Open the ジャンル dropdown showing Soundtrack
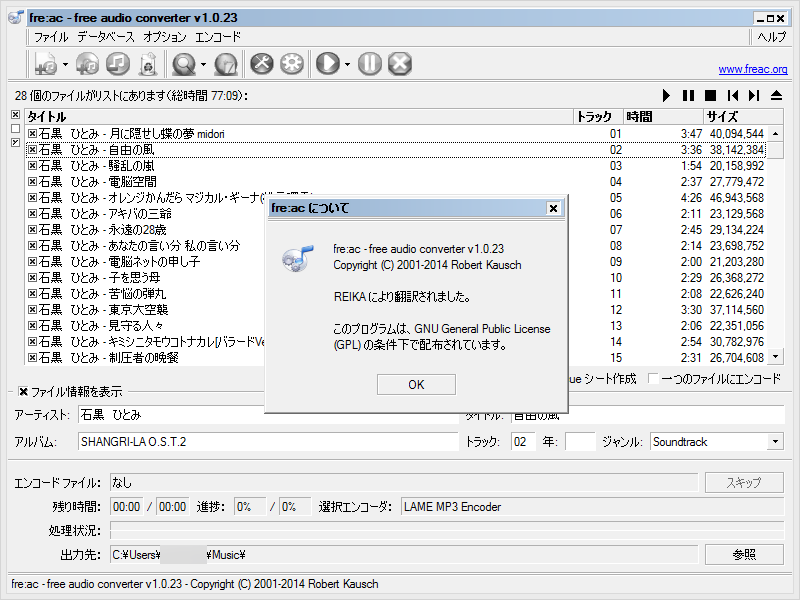The image size is (800, 600). point(773,441)
